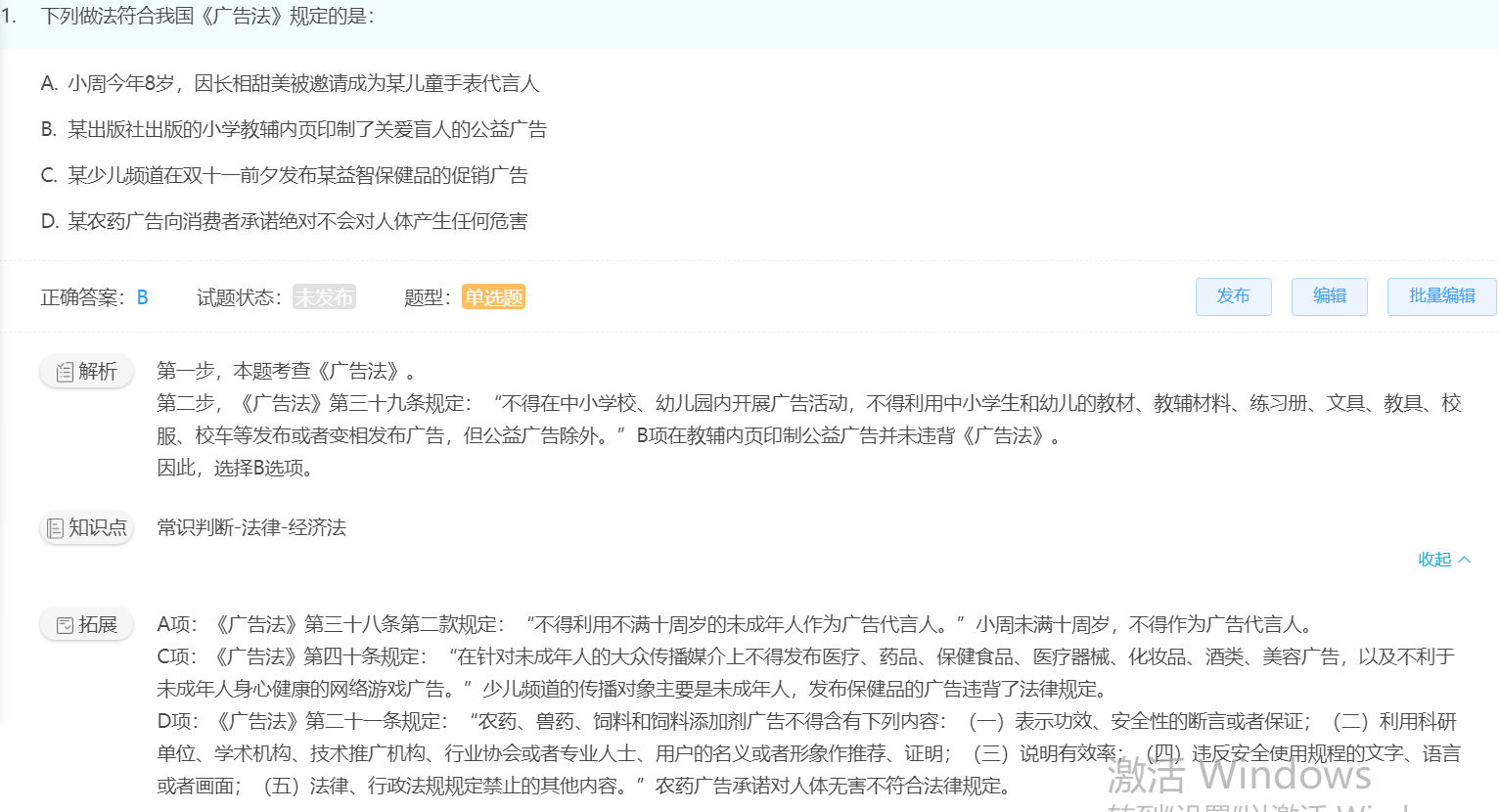Click the 常识判断-法律-经济法 knowledge point text

pos(251,528)
